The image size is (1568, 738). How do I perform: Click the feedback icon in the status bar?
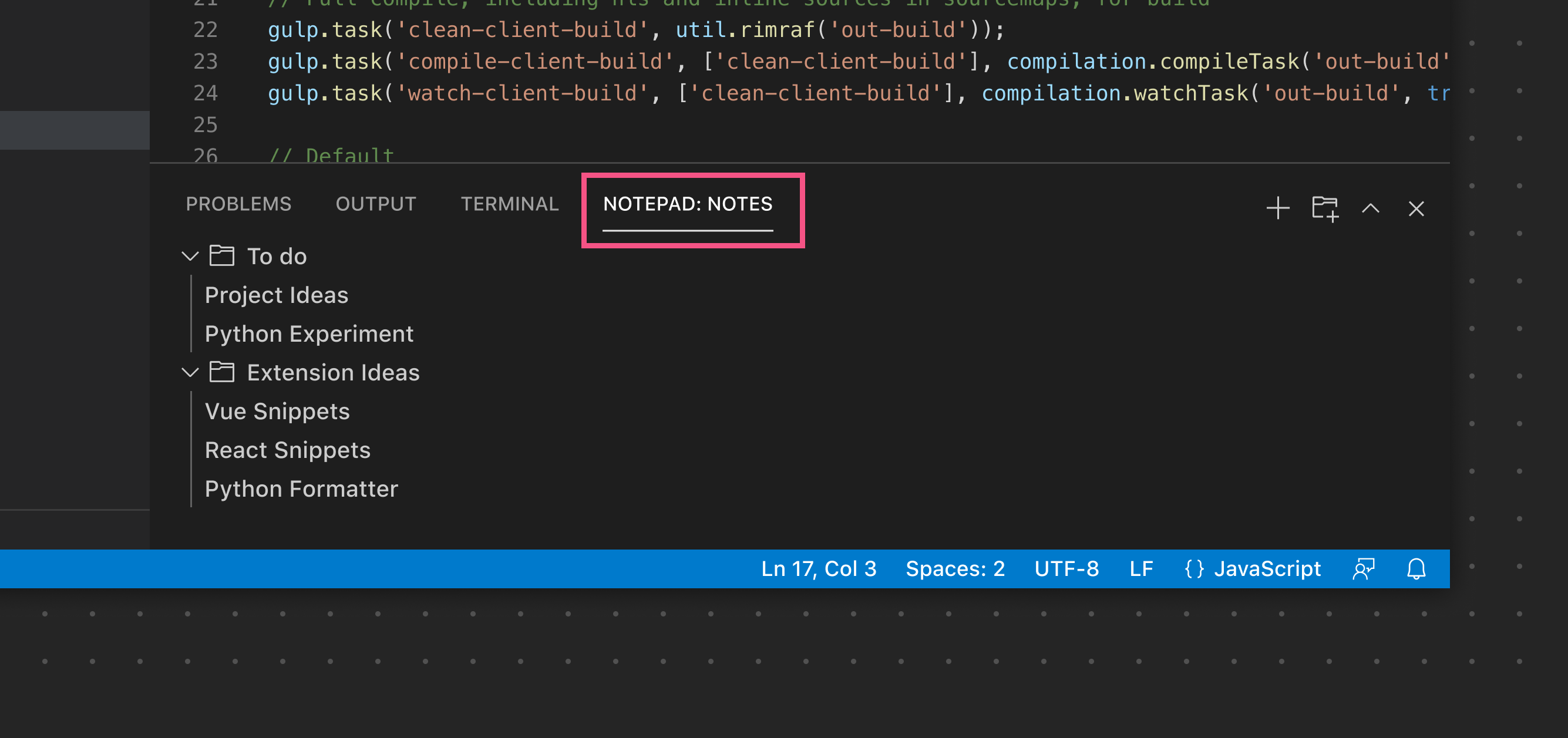tap(1364, 569)
